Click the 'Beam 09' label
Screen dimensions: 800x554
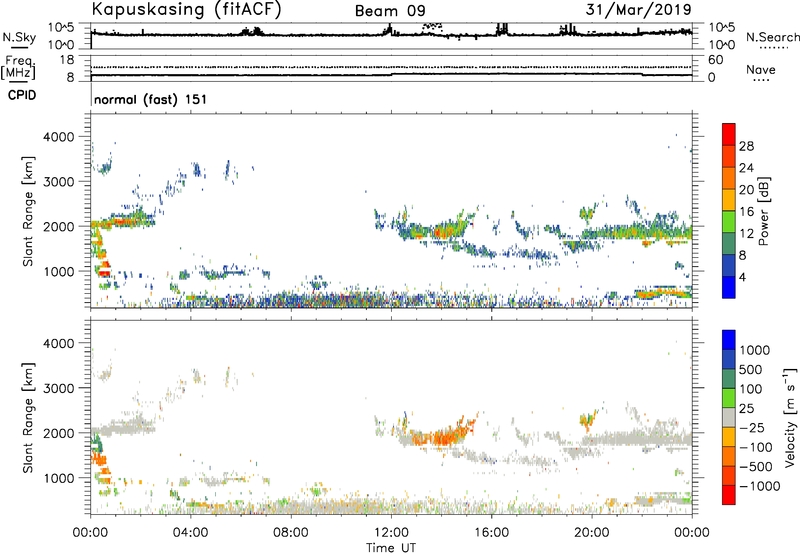tap(390, 11)
